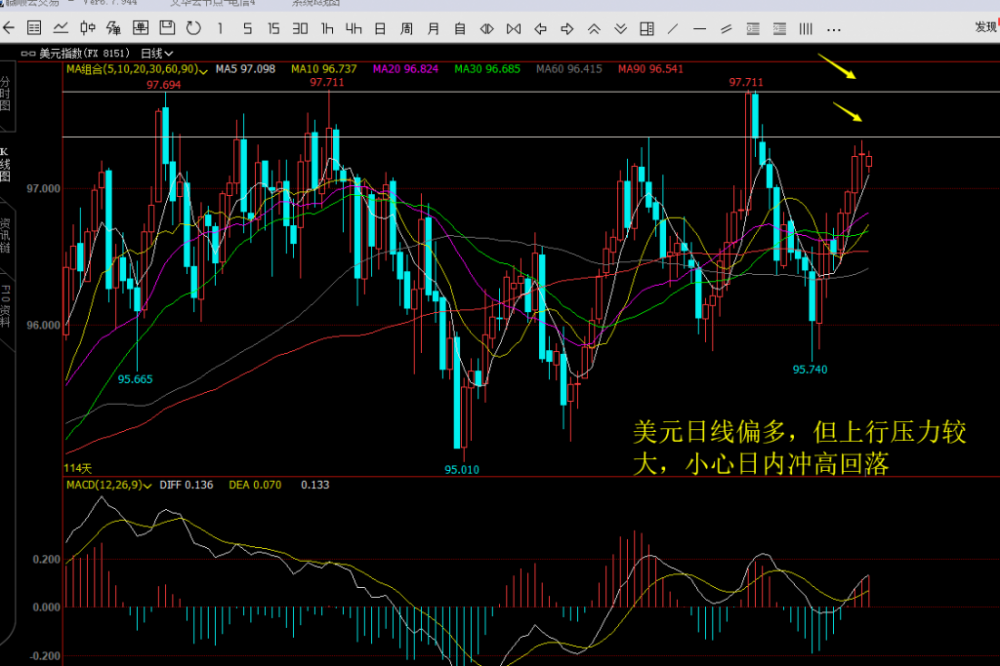This screenshot has width=1000, height=666.
Task: Open the 分时图 side tab
Action: 6,94
